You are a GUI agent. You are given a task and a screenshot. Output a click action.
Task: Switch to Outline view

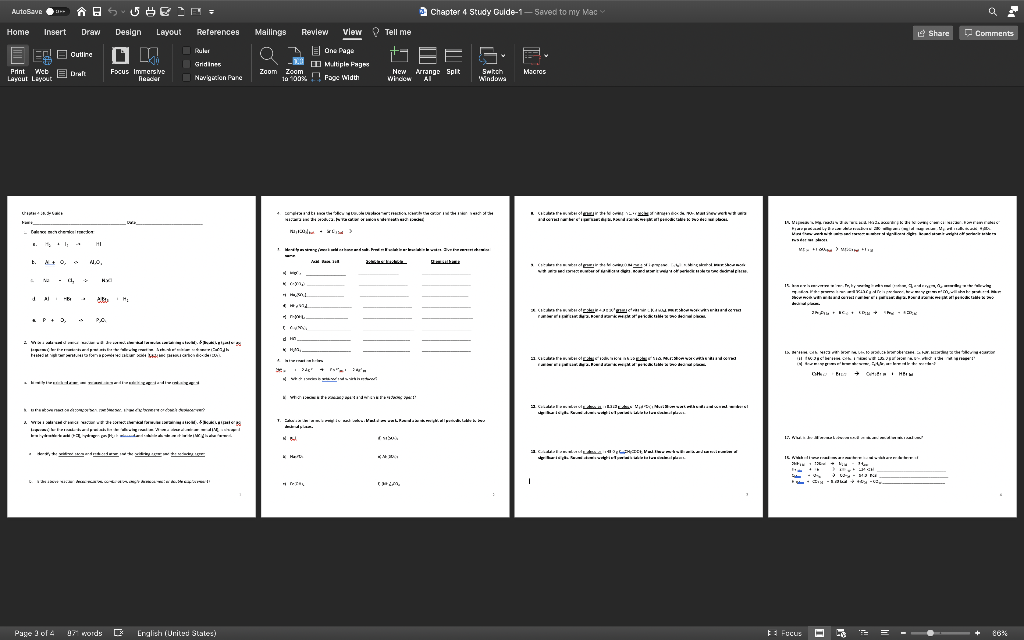(74, 54)
